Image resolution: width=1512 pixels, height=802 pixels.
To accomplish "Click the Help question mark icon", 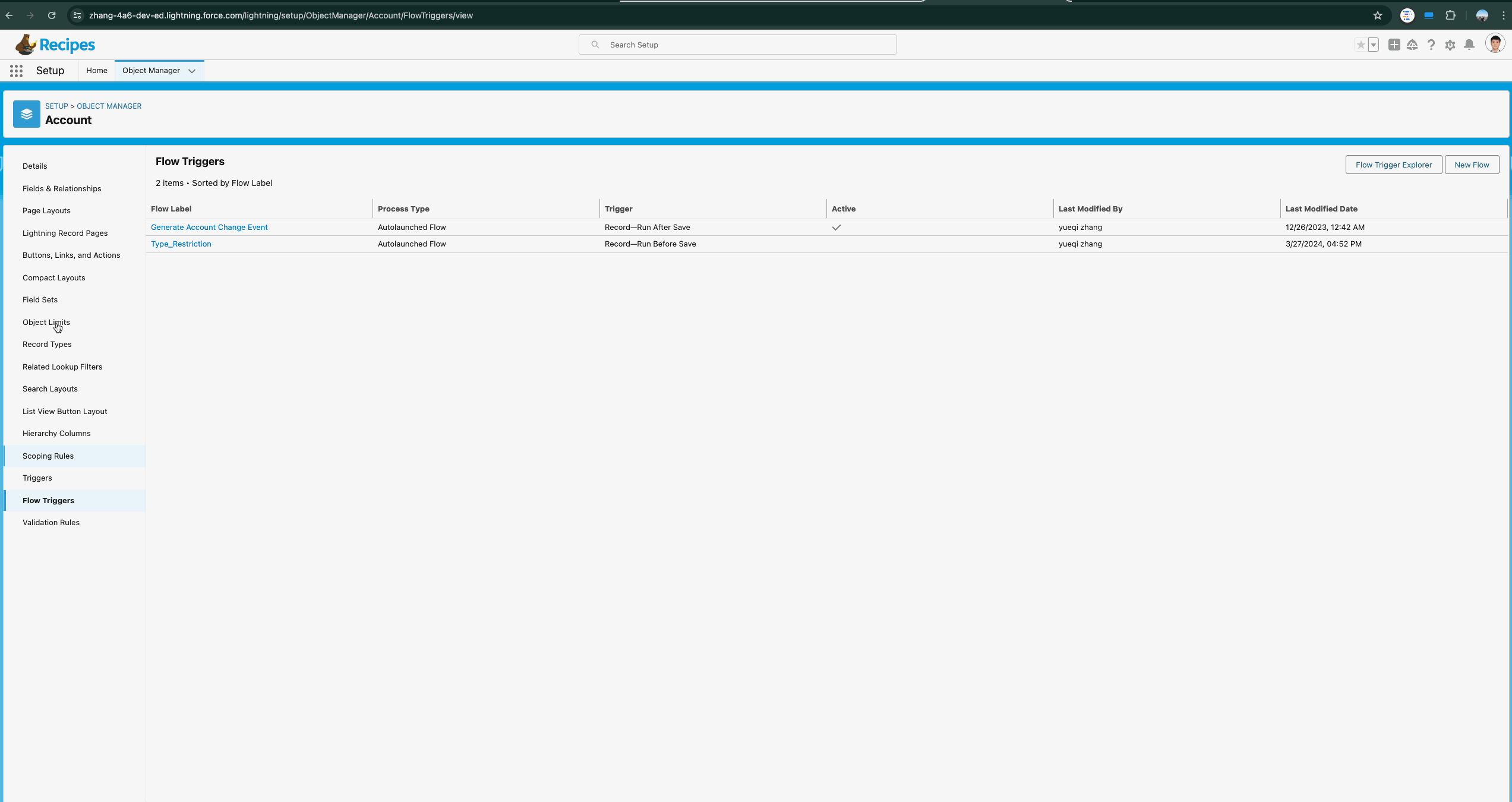I will pos(1431,45).
